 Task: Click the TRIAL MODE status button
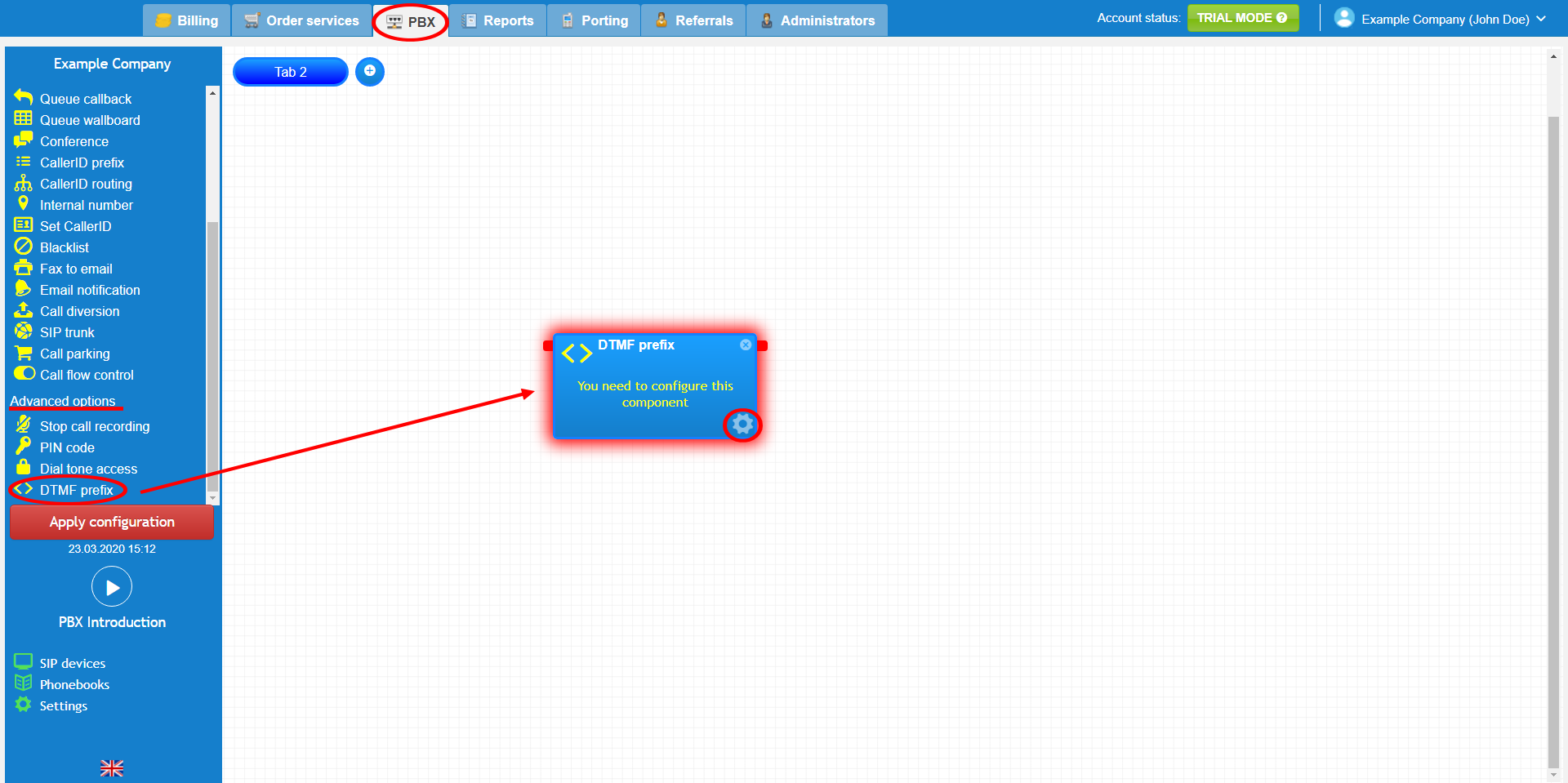pos(1243,18)
